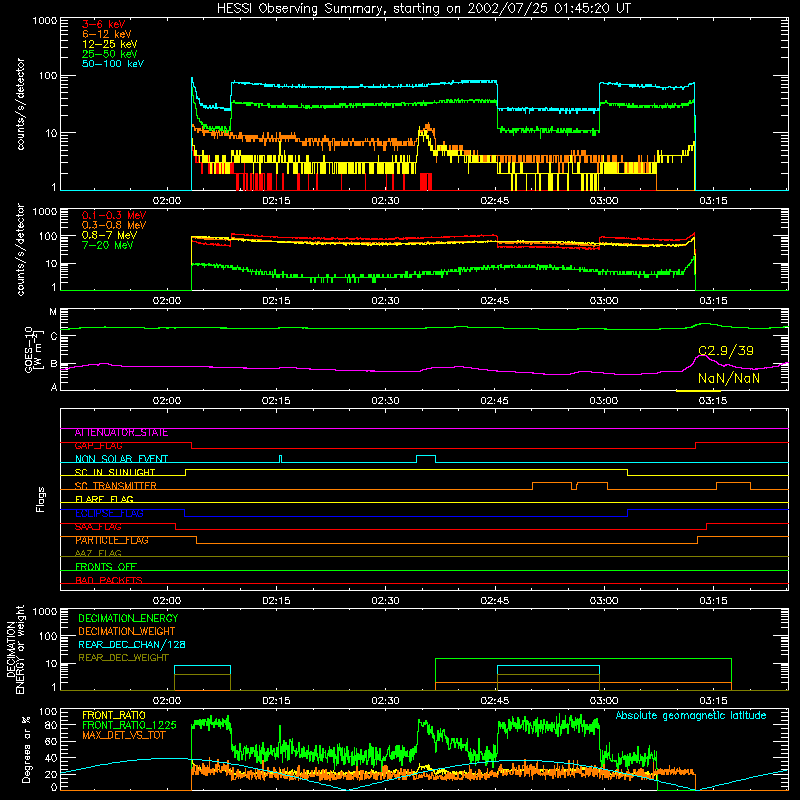Select the FRONT_RATIO_1225 legend label
Image resolution: width=800 pixels, height=800 pixels.
(x=129, y=725)
